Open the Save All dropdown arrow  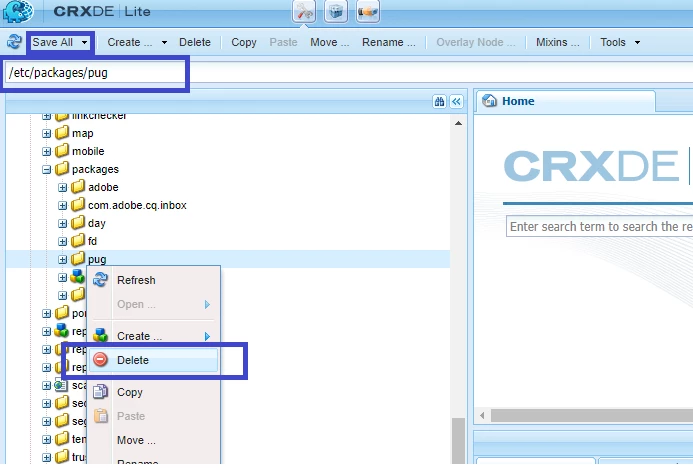84,42
